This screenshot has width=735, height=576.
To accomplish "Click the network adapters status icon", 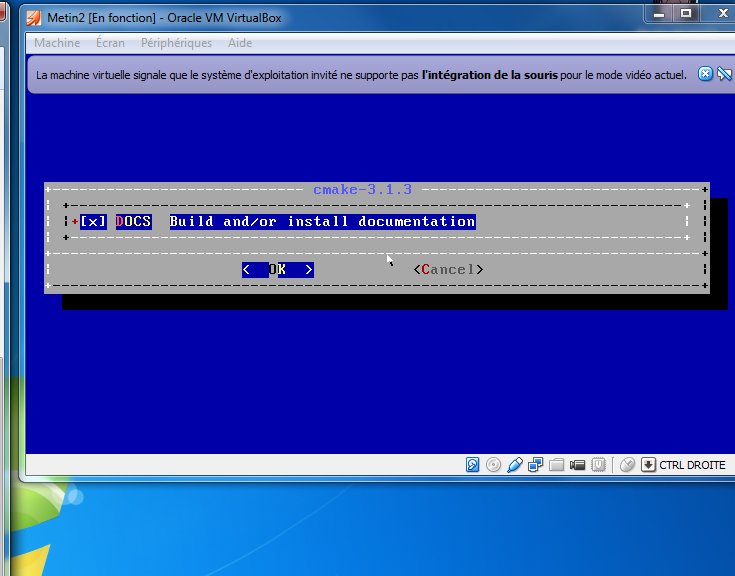I will tap(535, 465).
